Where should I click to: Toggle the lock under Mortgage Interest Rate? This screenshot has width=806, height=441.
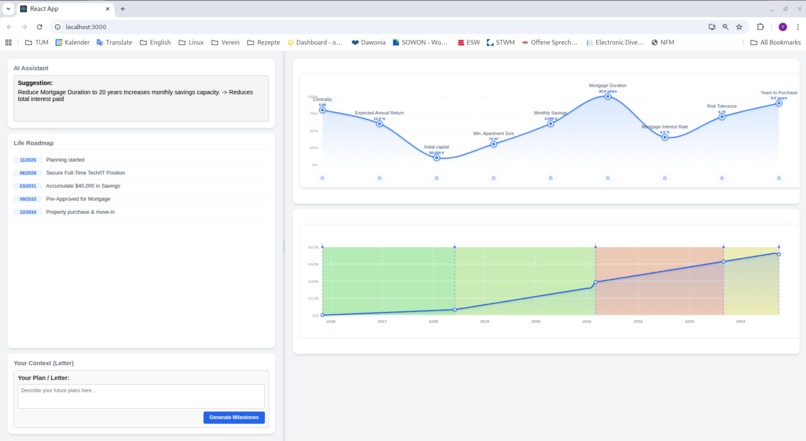(x=665, y=178)
